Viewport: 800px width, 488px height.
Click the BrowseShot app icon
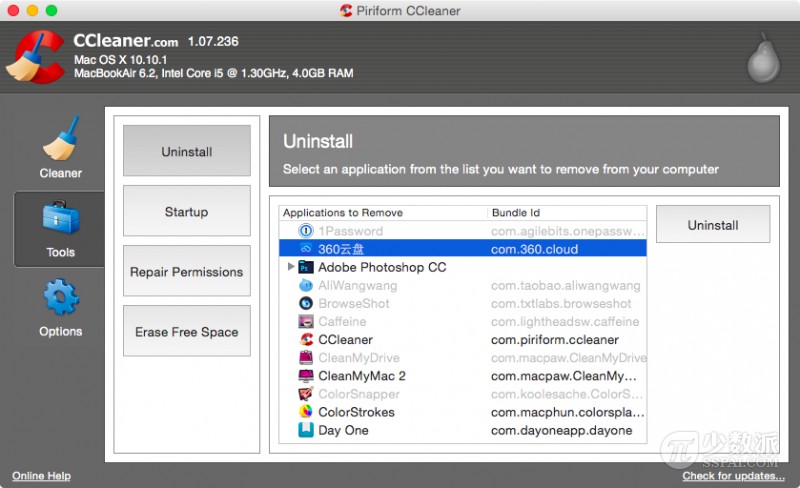click(x=306, y=304)
